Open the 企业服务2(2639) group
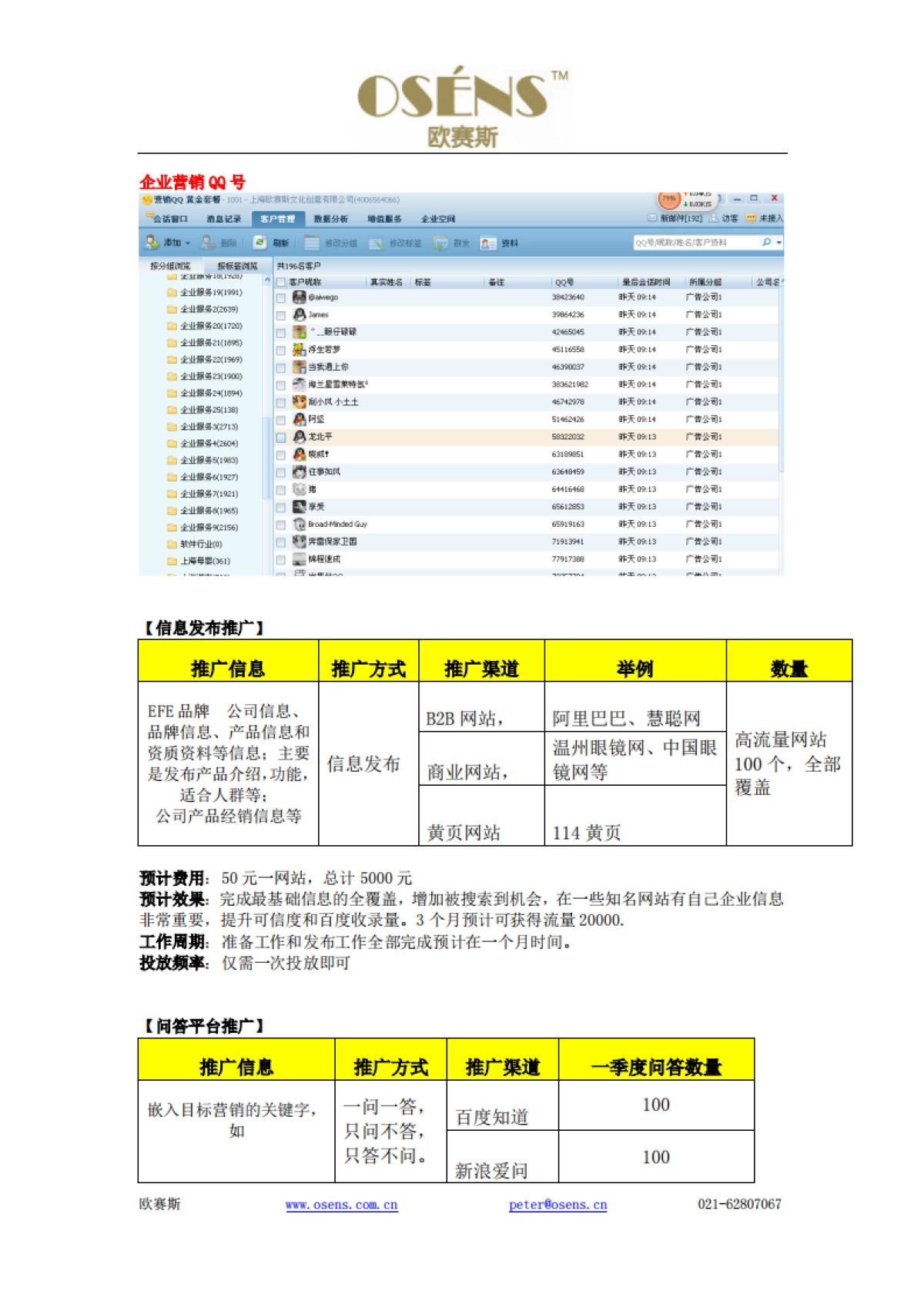This screenshot has width=924, height=1308. [x=209, y=309]
